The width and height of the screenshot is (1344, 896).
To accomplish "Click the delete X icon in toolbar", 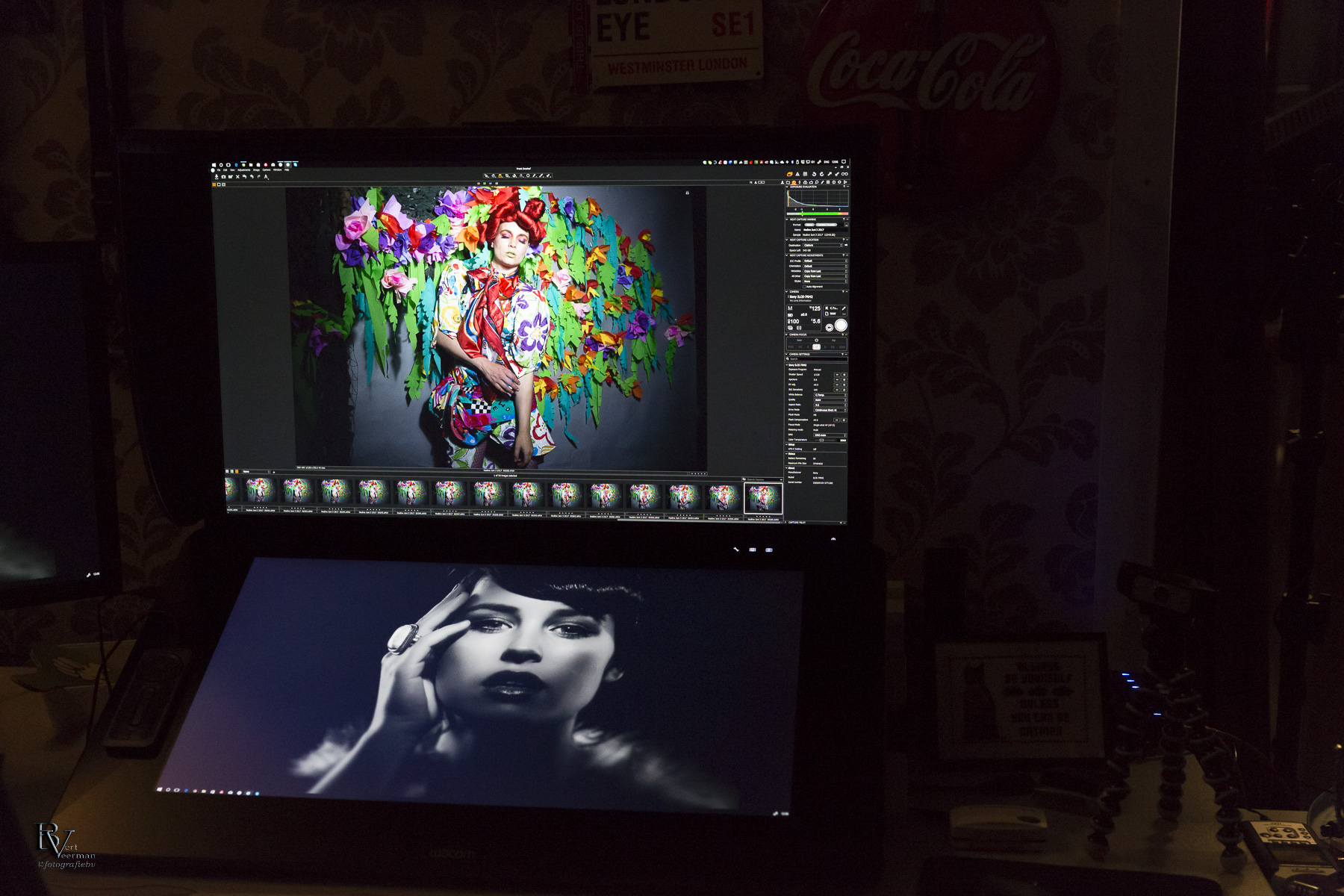I will pos(237,177).
